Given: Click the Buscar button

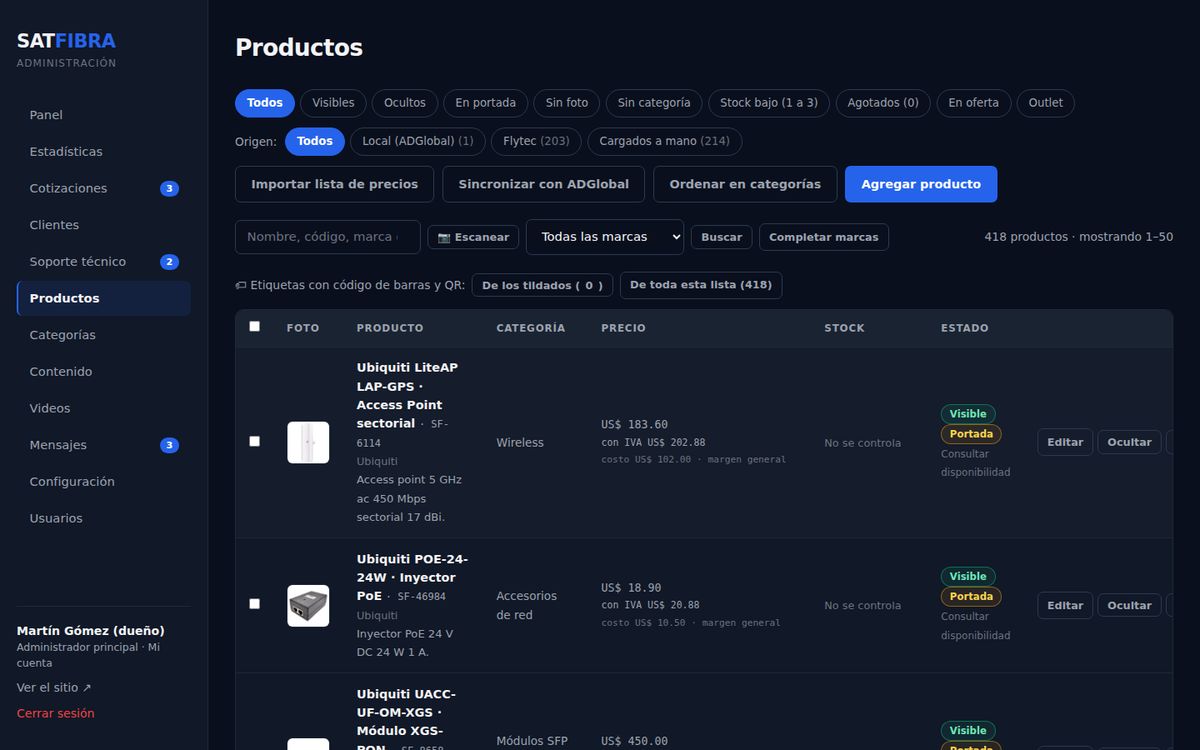Looking at the screenshot, I should coord(721,237).
